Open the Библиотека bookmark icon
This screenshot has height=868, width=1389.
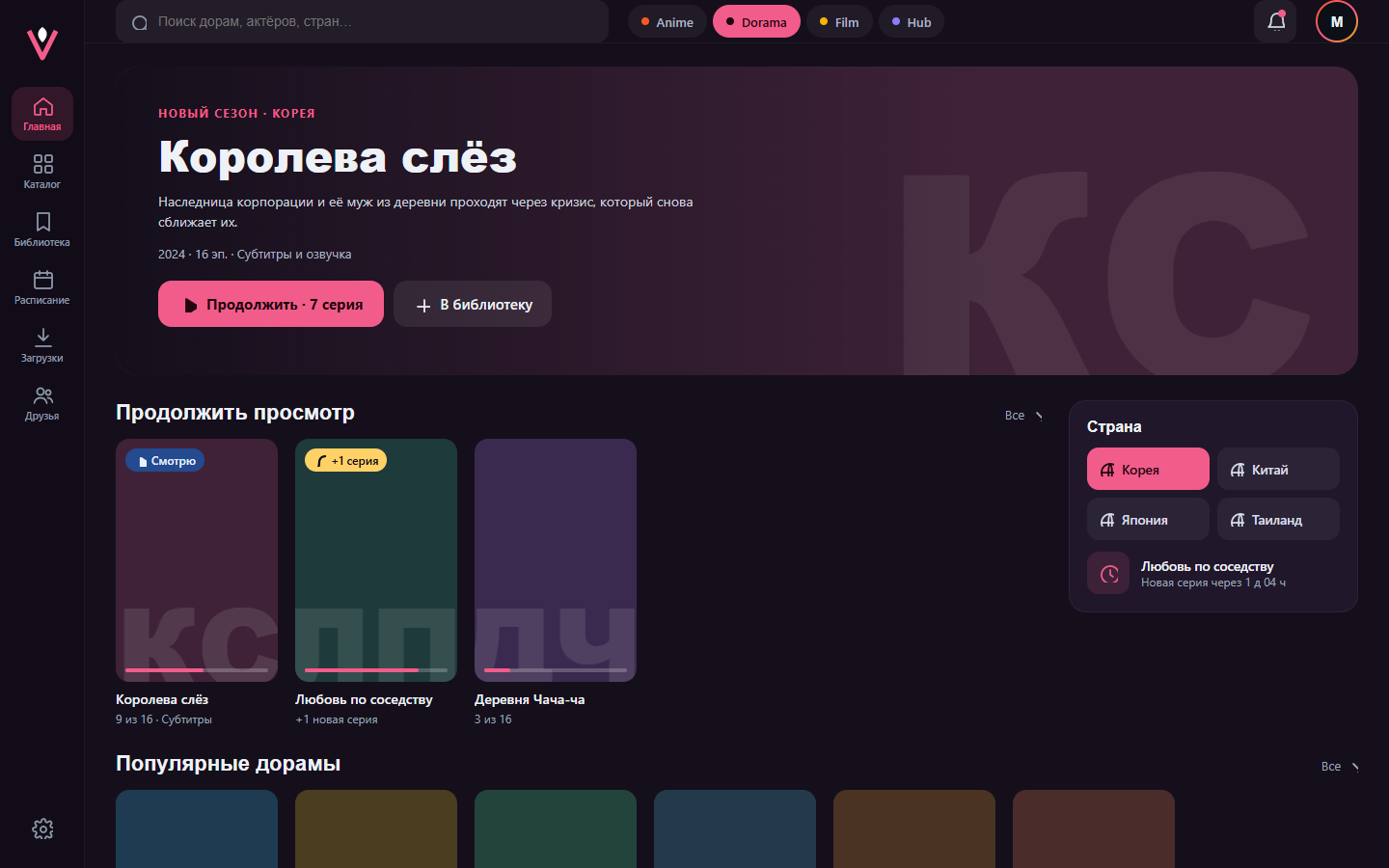(x=42, y=230)
